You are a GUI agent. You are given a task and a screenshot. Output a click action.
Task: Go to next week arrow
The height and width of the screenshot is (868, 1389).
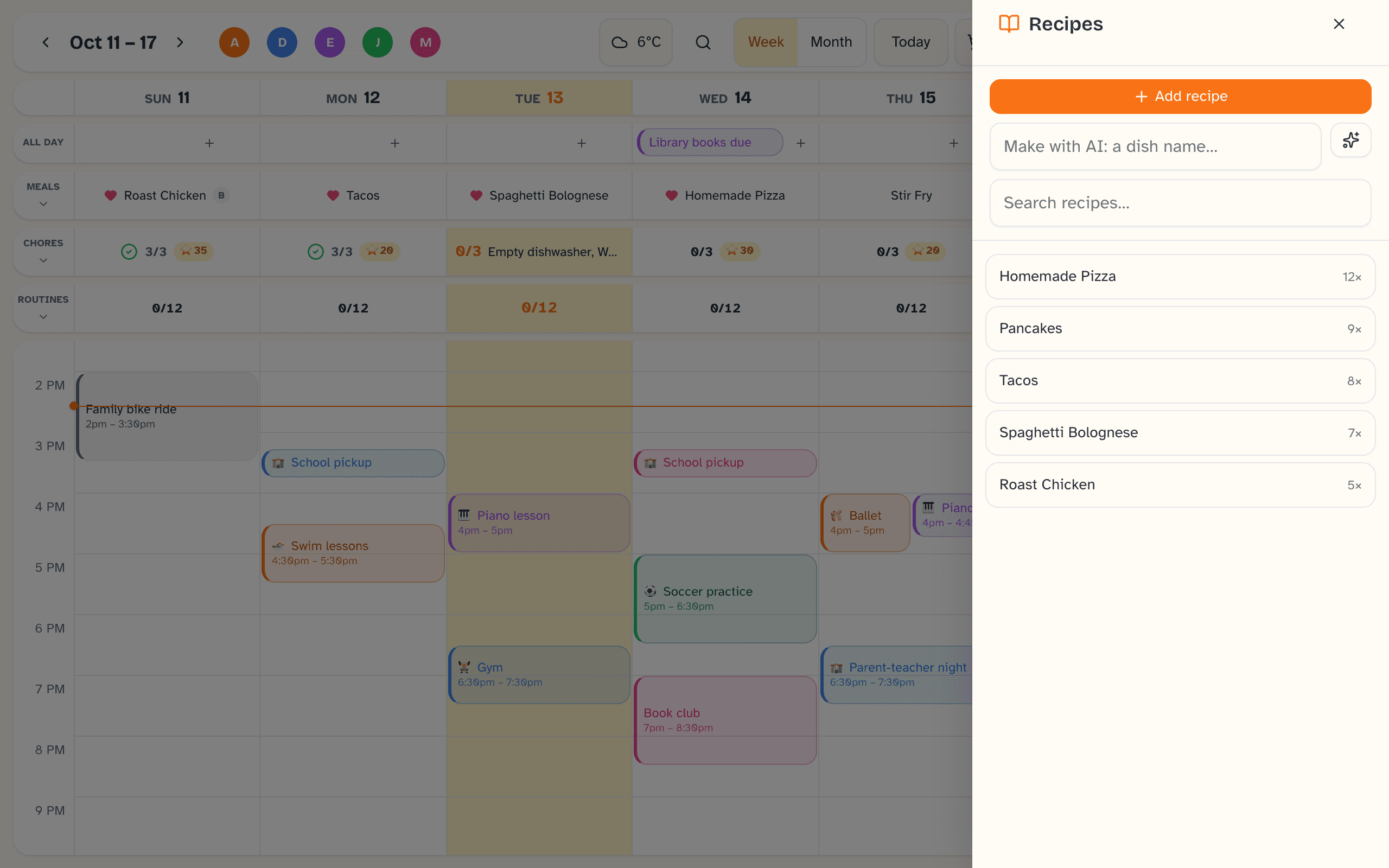click(180, 42)
